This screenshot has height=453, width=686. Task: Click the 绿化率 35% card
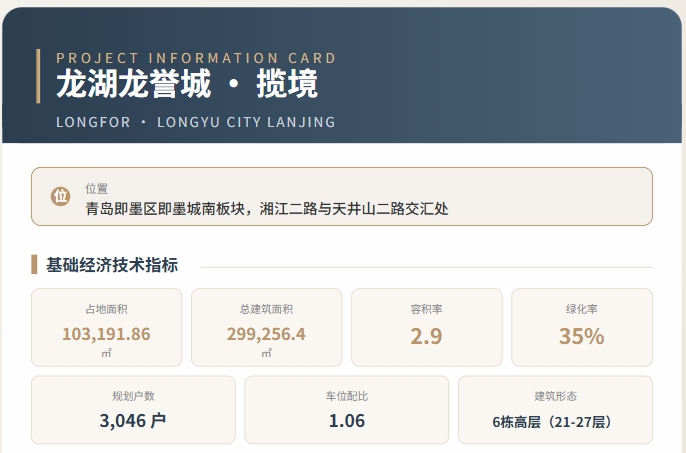pyautogui.click(x=582, y=327)
